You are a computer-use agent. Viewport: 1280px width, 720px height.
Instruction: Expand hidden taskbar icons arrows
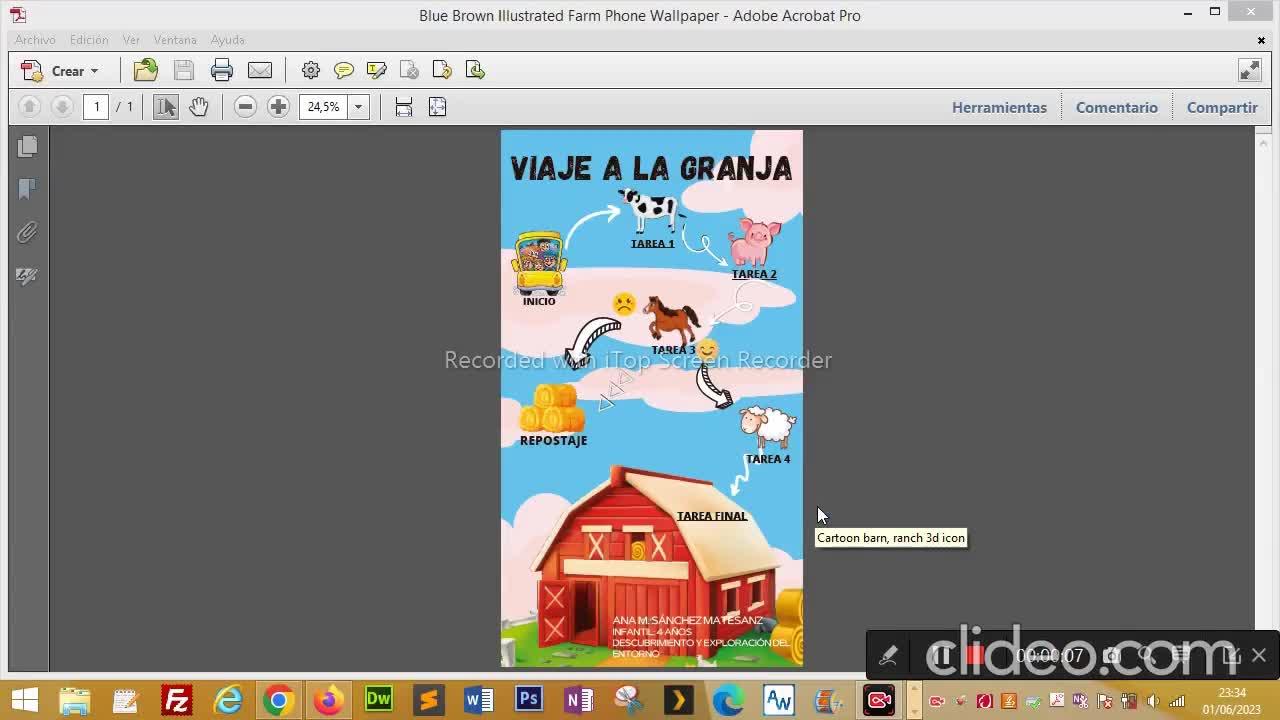pyautogui.click(x=913, y=700)
